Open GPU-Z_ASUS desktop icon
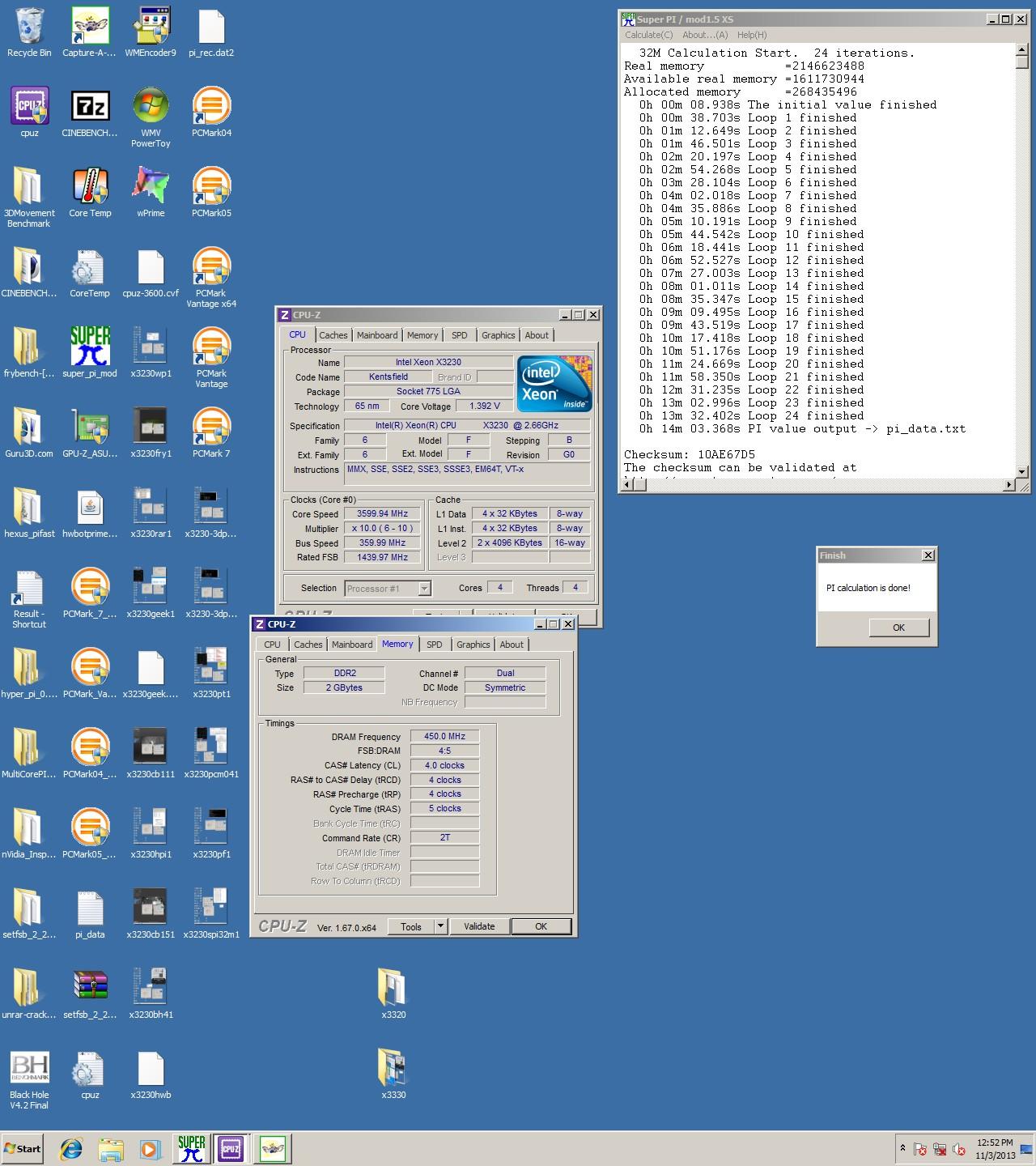This screenshot has width=1036, height=1166. pos(90,427)
